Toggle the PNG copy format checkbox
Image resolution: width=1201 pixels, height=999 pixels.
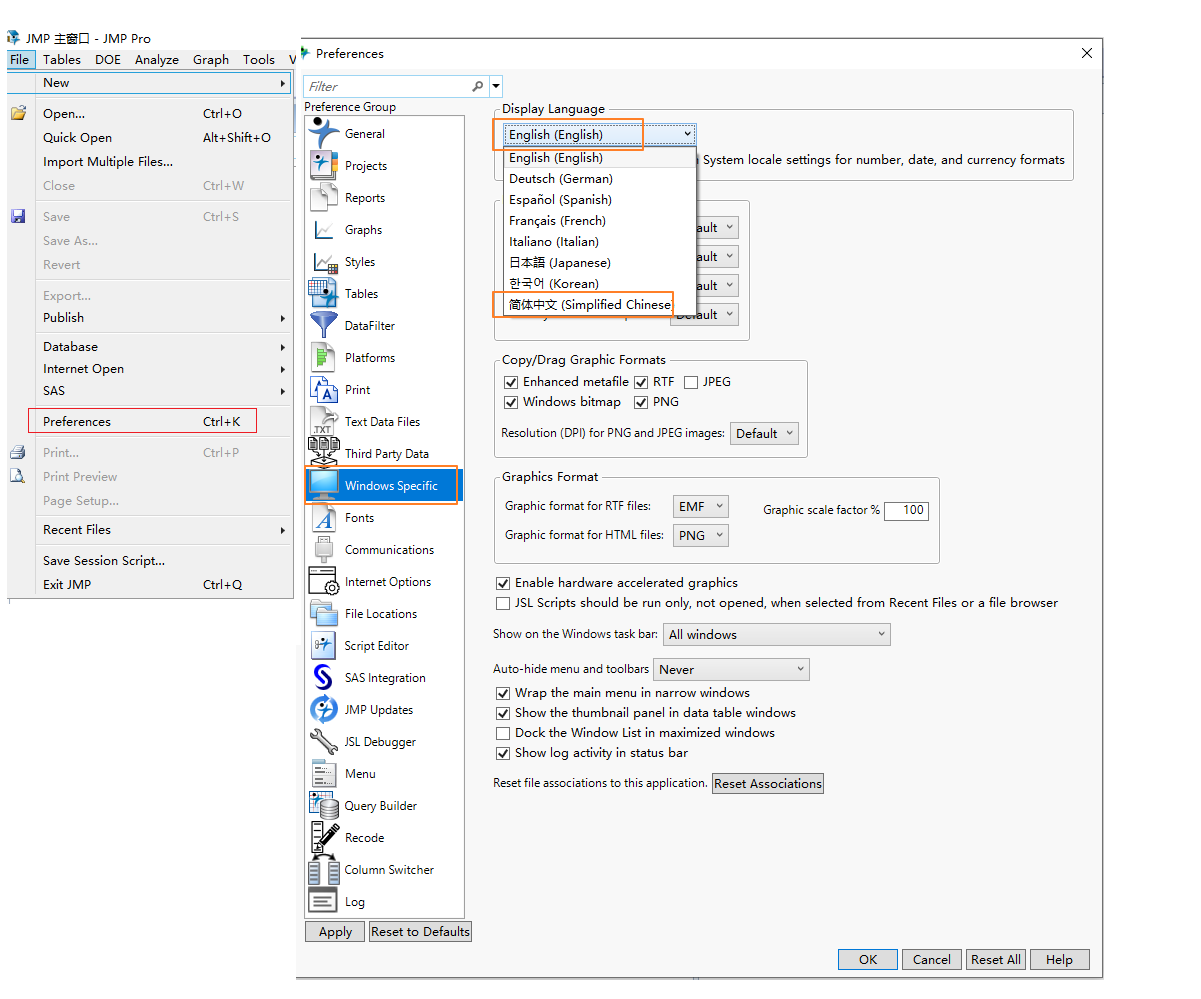642,402
